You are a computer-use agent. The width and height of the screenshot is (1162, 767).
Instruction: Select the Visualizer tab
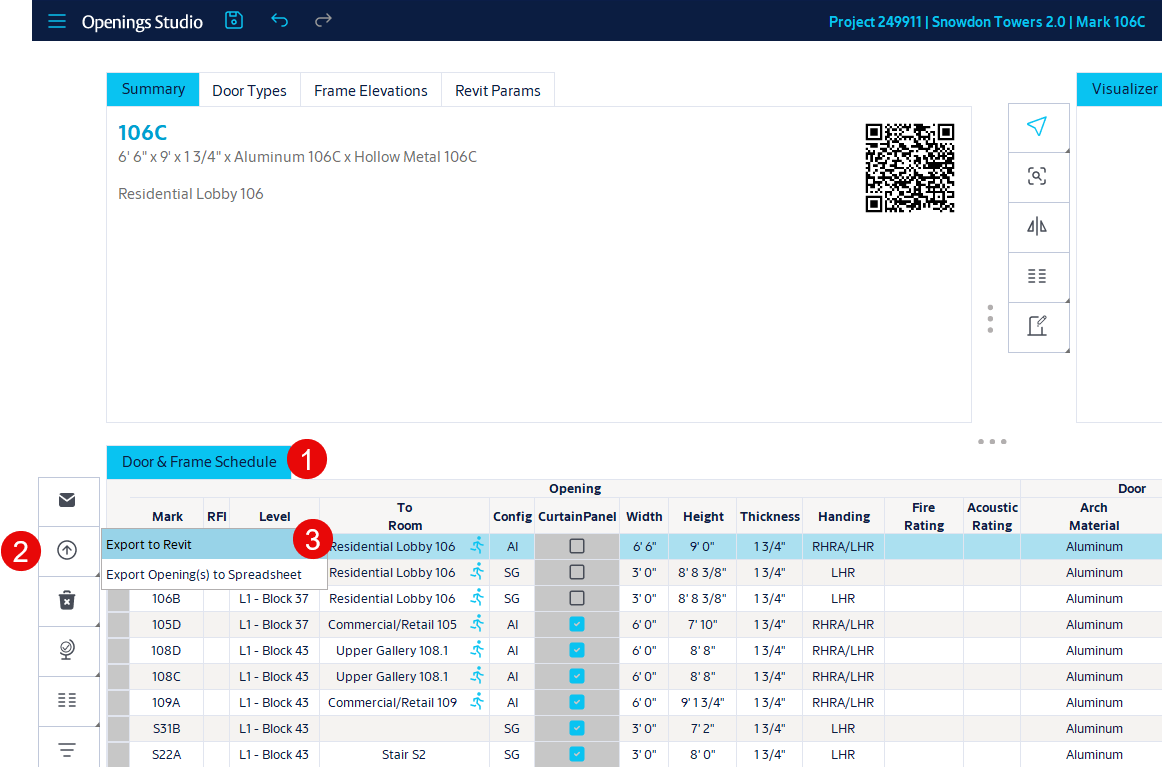(1120, 90)
